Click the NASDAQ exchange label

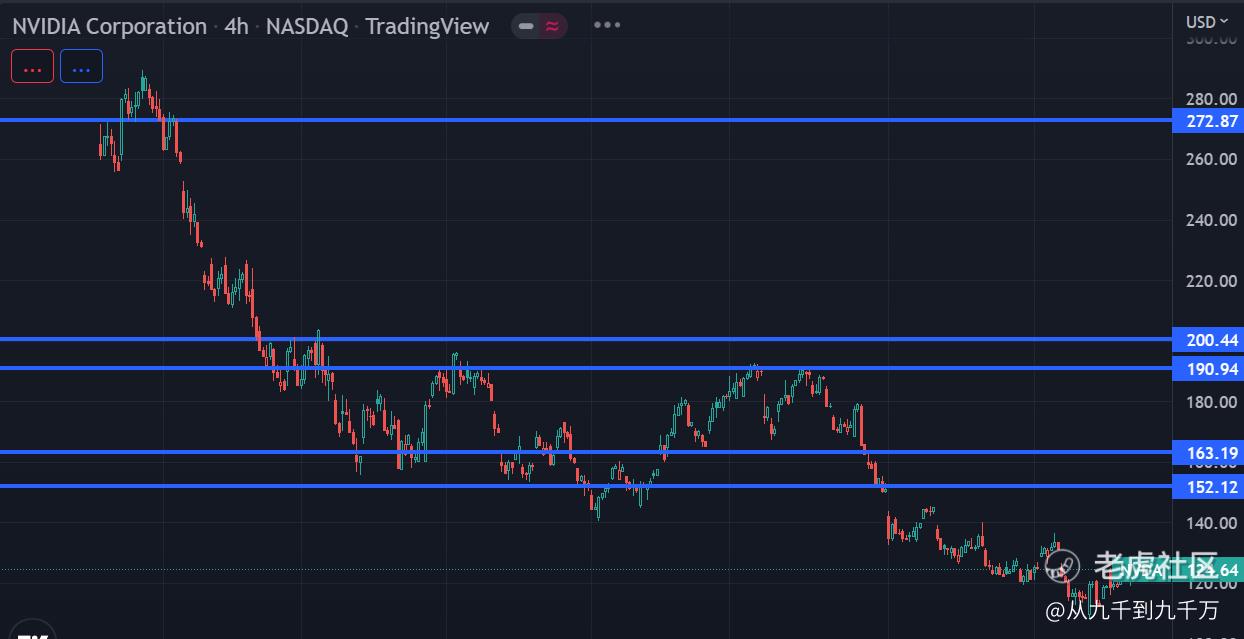point(307,27)
